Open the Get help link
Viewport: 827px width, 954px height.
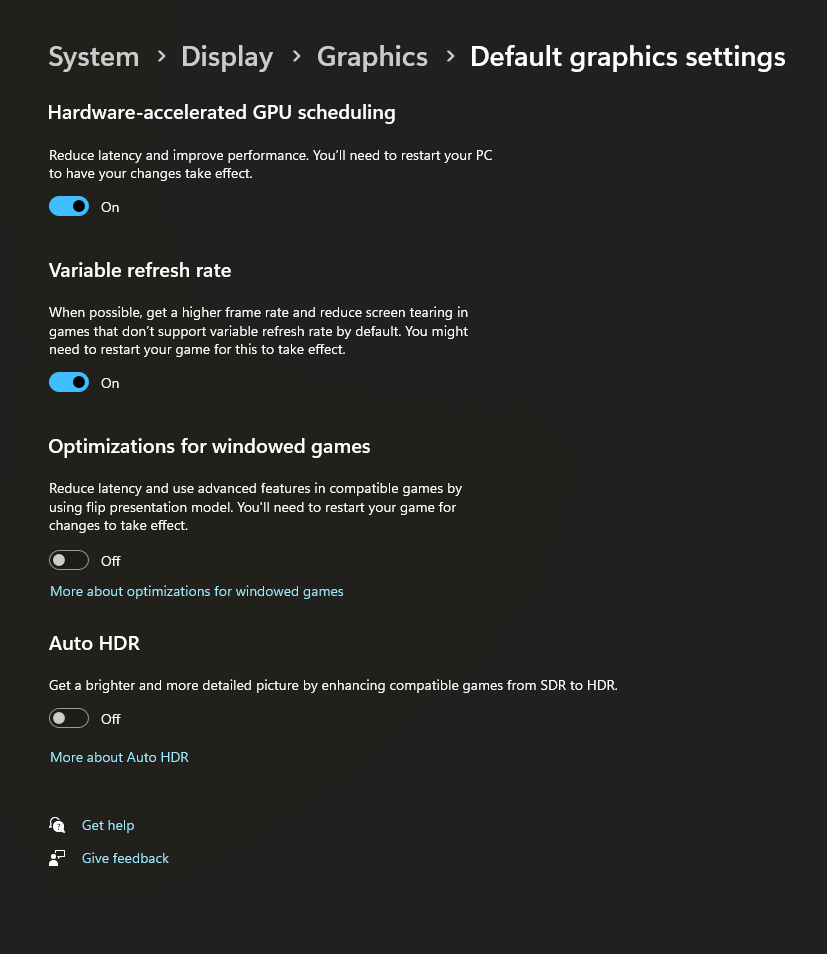point(108,826)
